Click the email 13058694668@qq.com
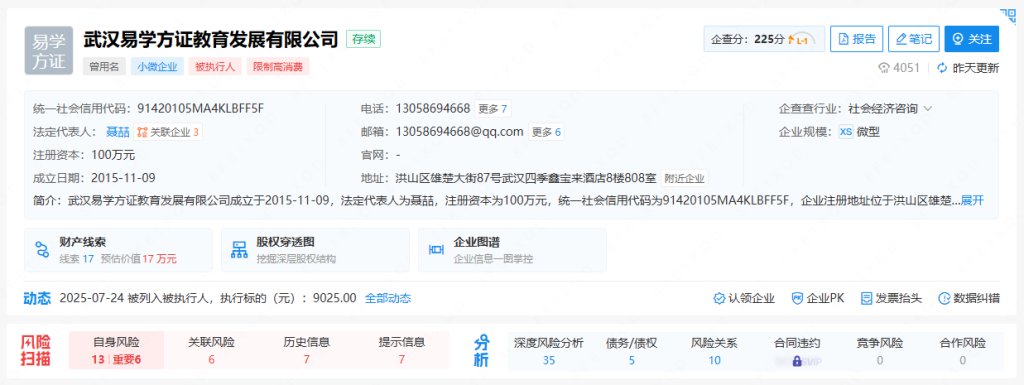 [460, 132]
